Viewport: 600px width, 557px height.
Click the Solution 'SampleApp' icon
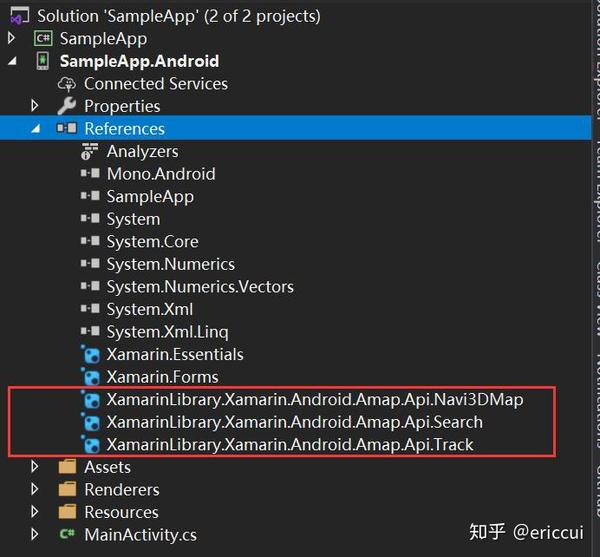point(20,16)
